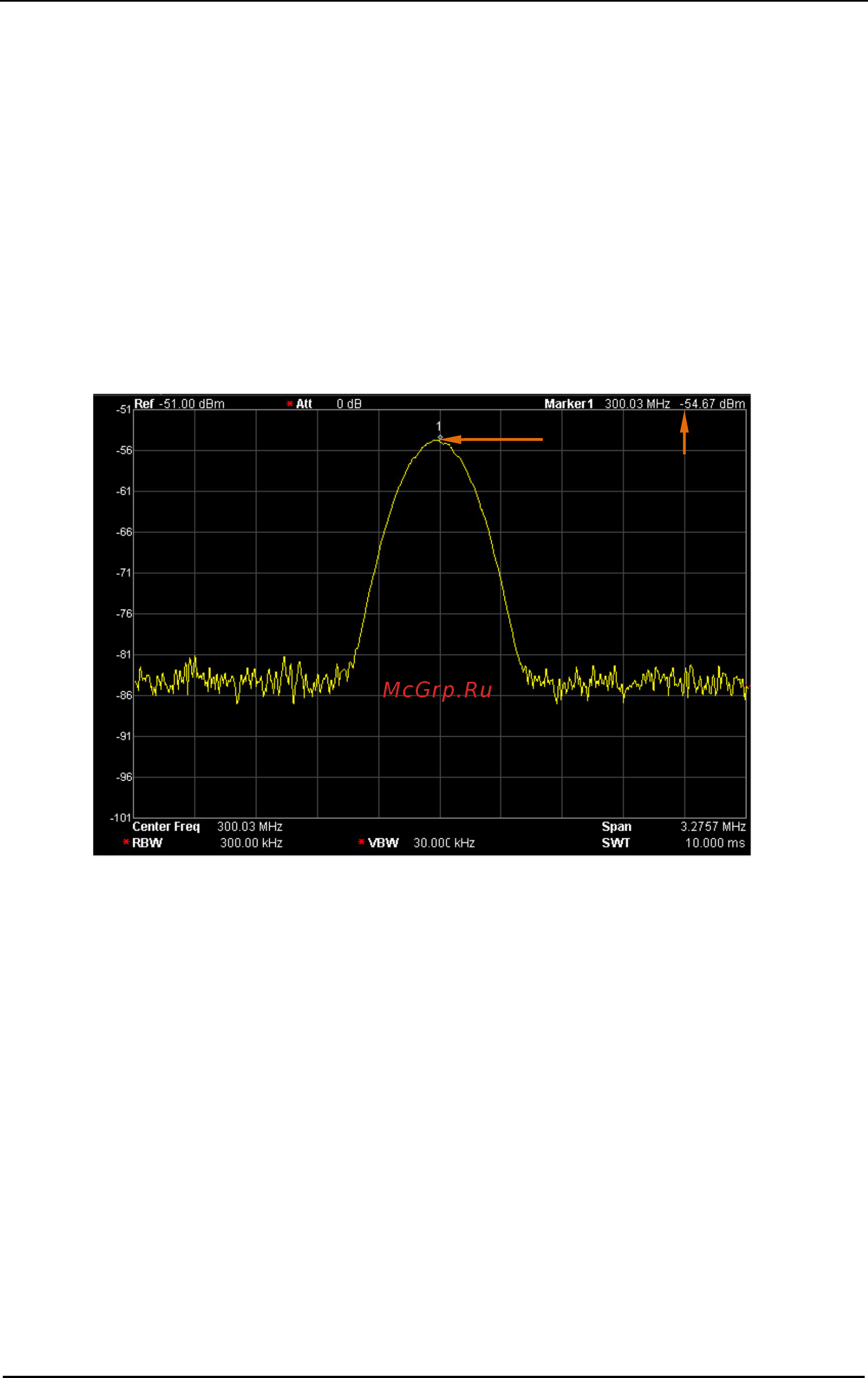Select marker 1 diamond on trace peak
The image size is (868, 1378).
[x=440, y=437]
